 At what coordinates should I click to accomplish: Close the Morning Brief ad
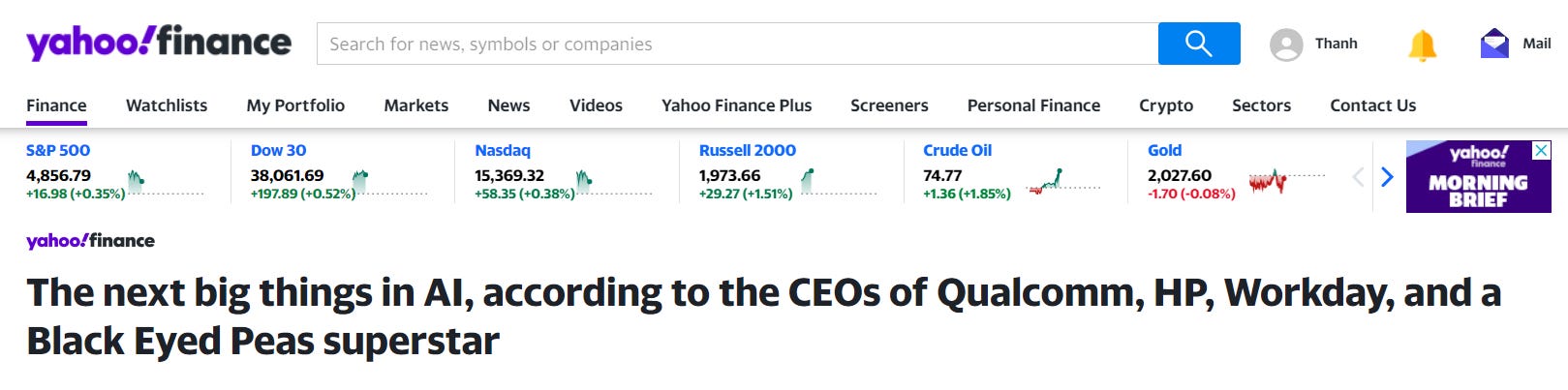click(x=1540, y=151)
